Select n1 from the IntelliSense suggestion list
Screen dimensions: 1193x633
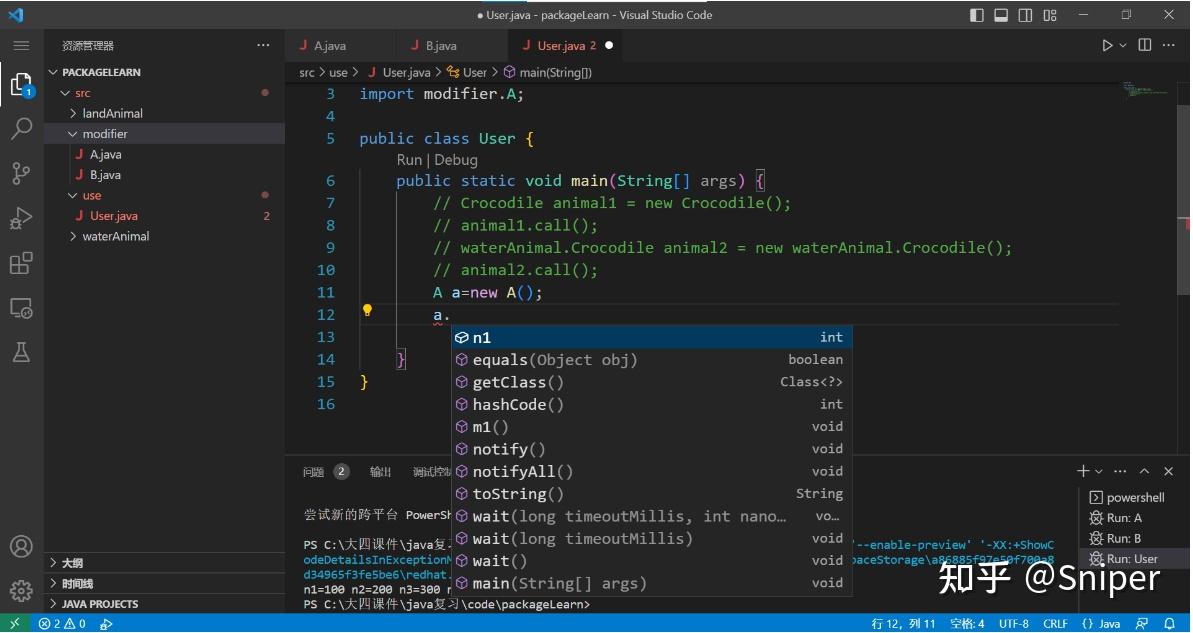point(483,337)
